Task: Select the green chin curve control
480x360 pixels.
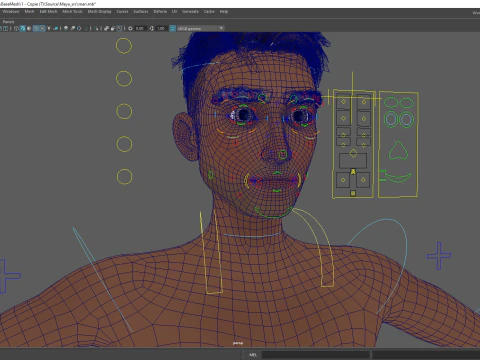Action: click(273, 213)
